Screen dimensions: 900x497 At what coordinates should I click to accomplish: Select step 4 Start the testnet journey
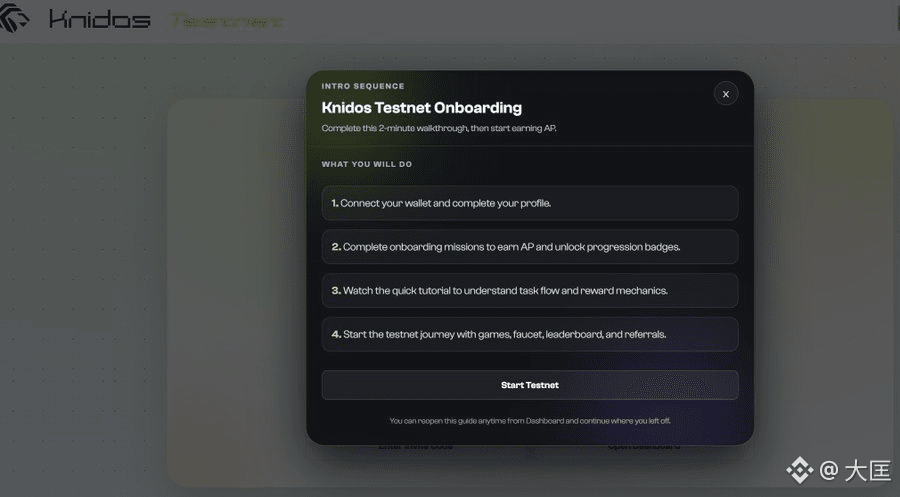pyautogui.click(x=530, y=334)
